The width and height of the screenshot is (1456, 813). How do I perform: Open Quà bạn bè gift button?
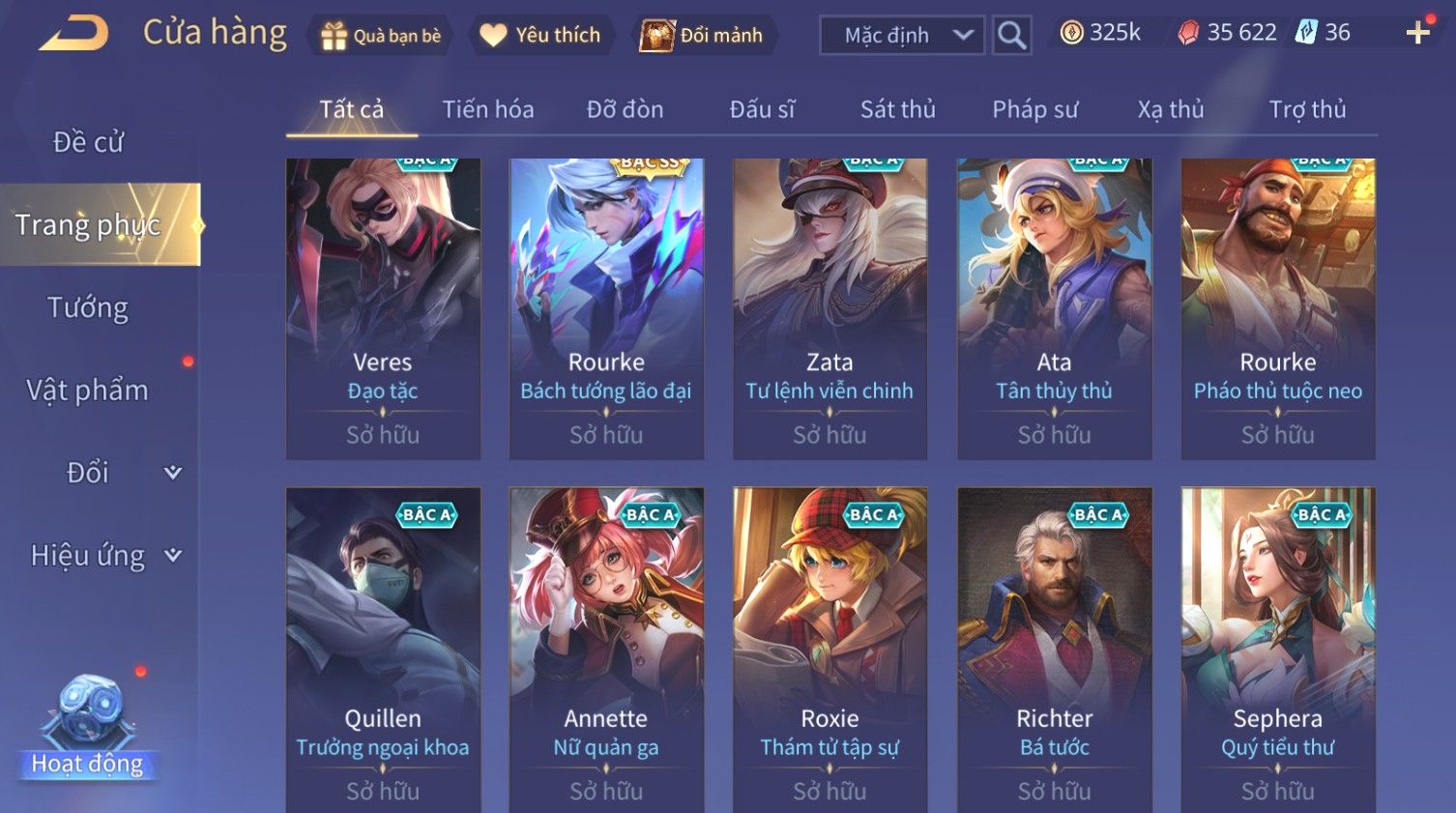(x=381, y=36)
